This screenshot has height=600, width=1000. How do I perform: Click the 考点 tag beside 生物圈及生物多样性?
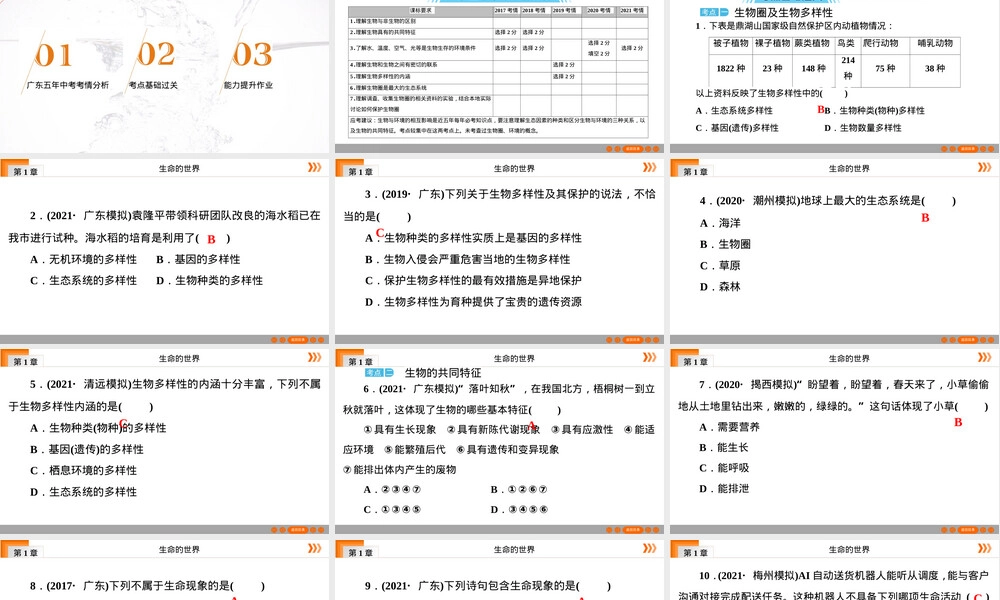click(x=714, y=12)
